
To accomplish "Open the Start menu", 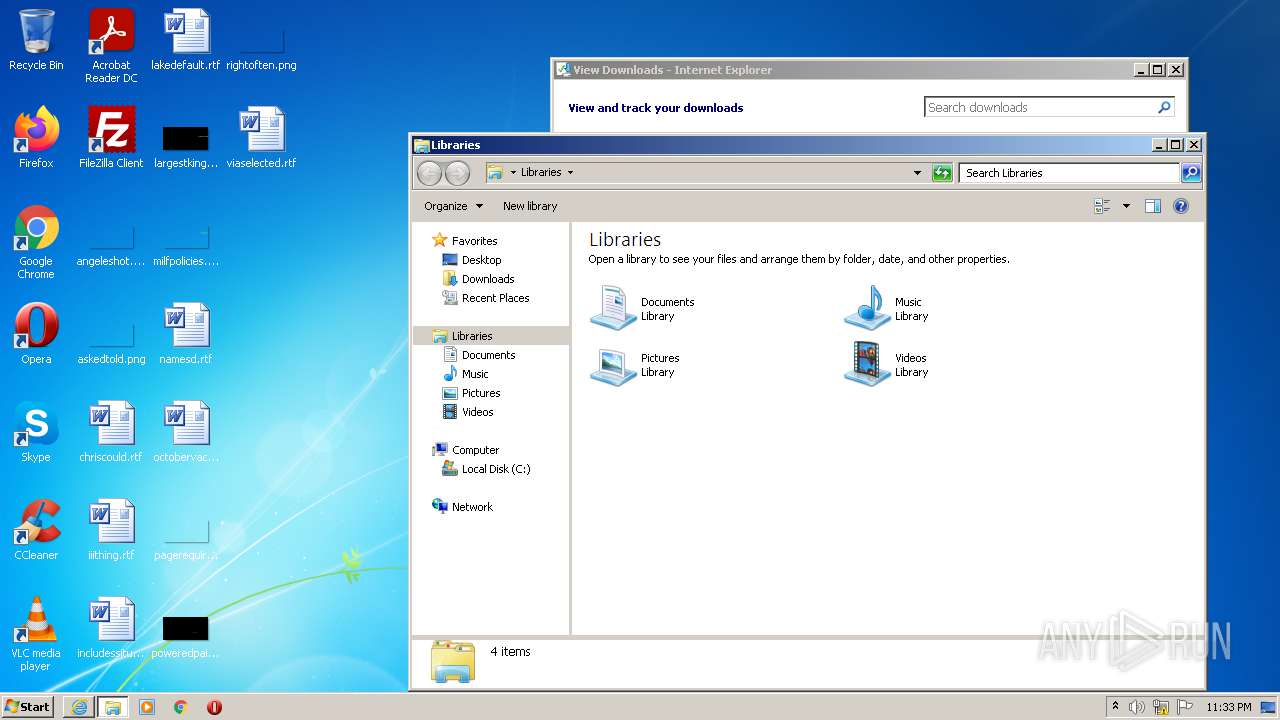I will click(x=28, y=707).
